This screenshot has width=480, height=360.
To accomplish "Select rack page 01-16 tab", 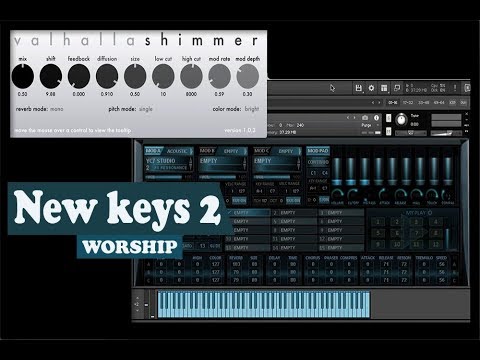I will pyautogui.click(x=393, y=103).
